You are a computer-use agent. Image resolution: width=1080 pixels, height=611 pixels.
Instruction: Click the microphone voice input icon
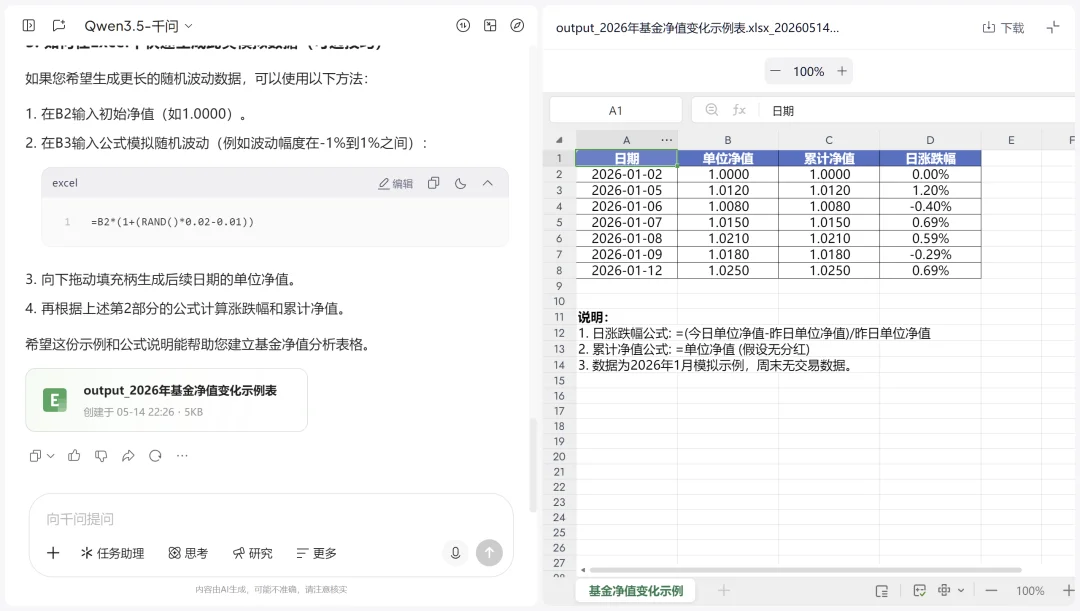point(455,552)
